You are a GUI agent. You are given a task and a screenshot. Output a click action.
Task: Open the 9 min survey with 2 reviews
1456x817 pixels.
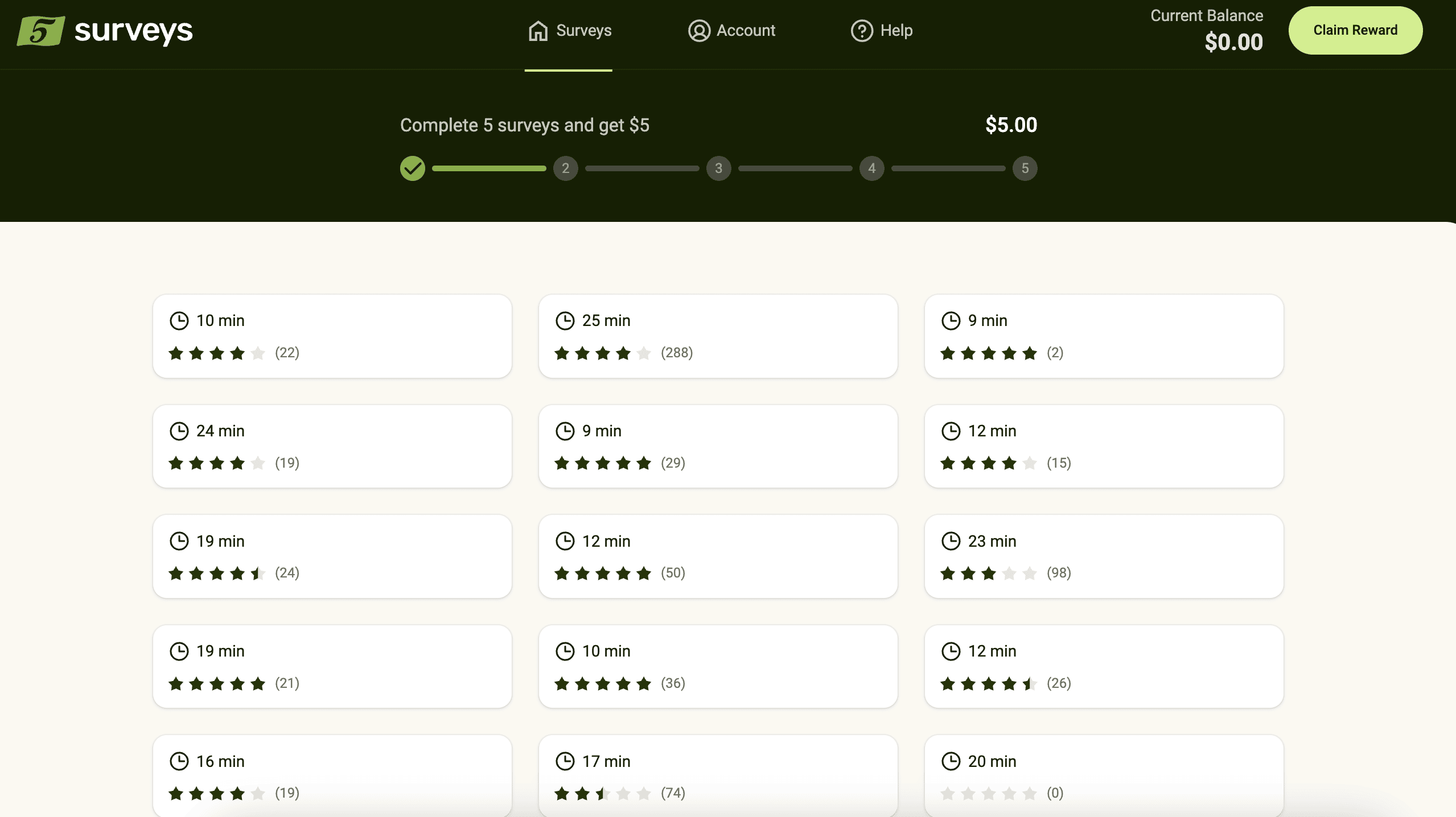[x=1103, y=336]
